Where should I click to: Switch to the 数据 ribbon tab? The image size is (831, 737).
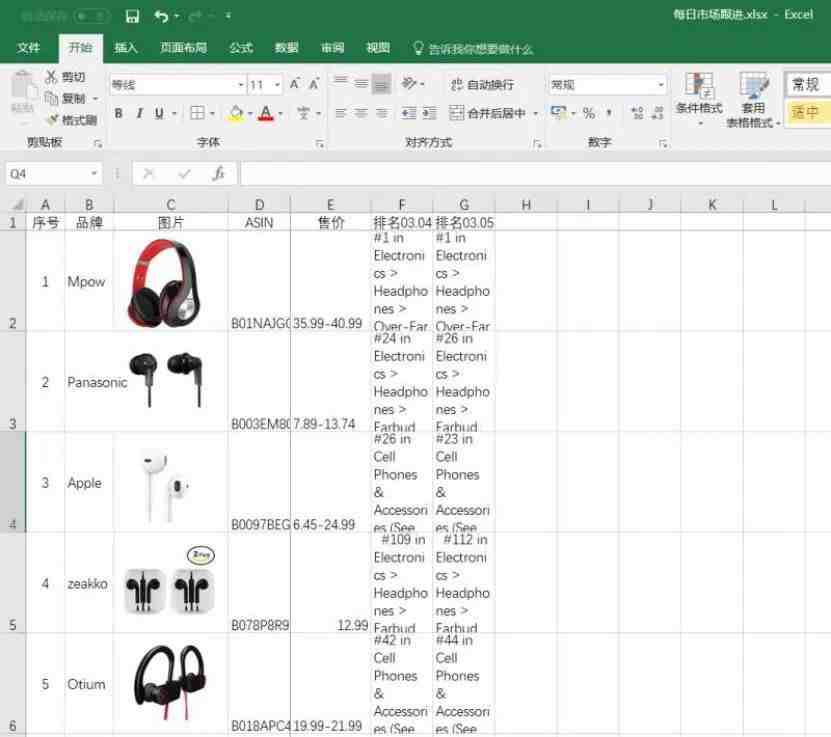point(287,48)
